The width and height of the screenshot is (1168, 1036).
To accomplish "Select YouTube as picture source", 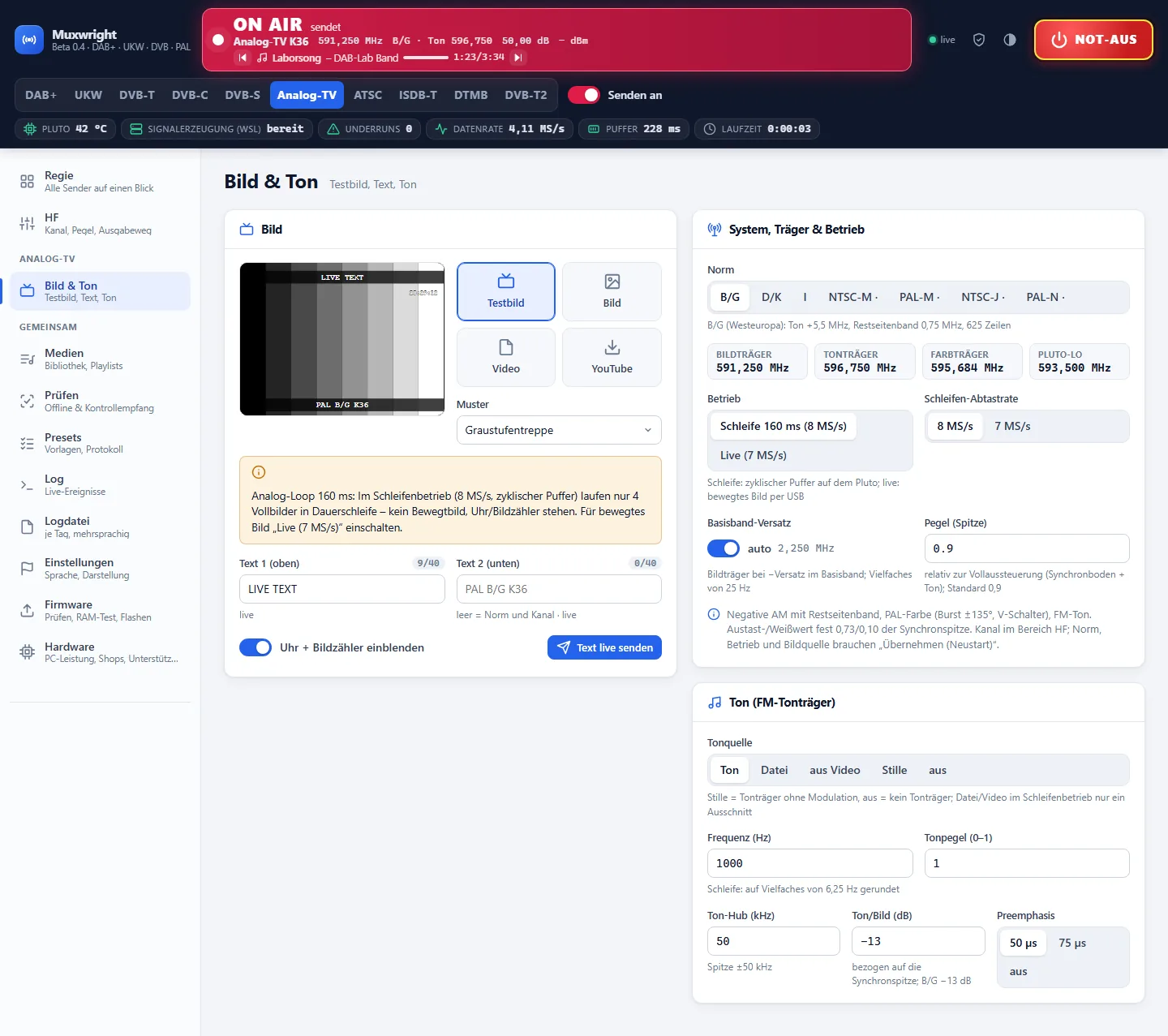I will tap(612, 357).
